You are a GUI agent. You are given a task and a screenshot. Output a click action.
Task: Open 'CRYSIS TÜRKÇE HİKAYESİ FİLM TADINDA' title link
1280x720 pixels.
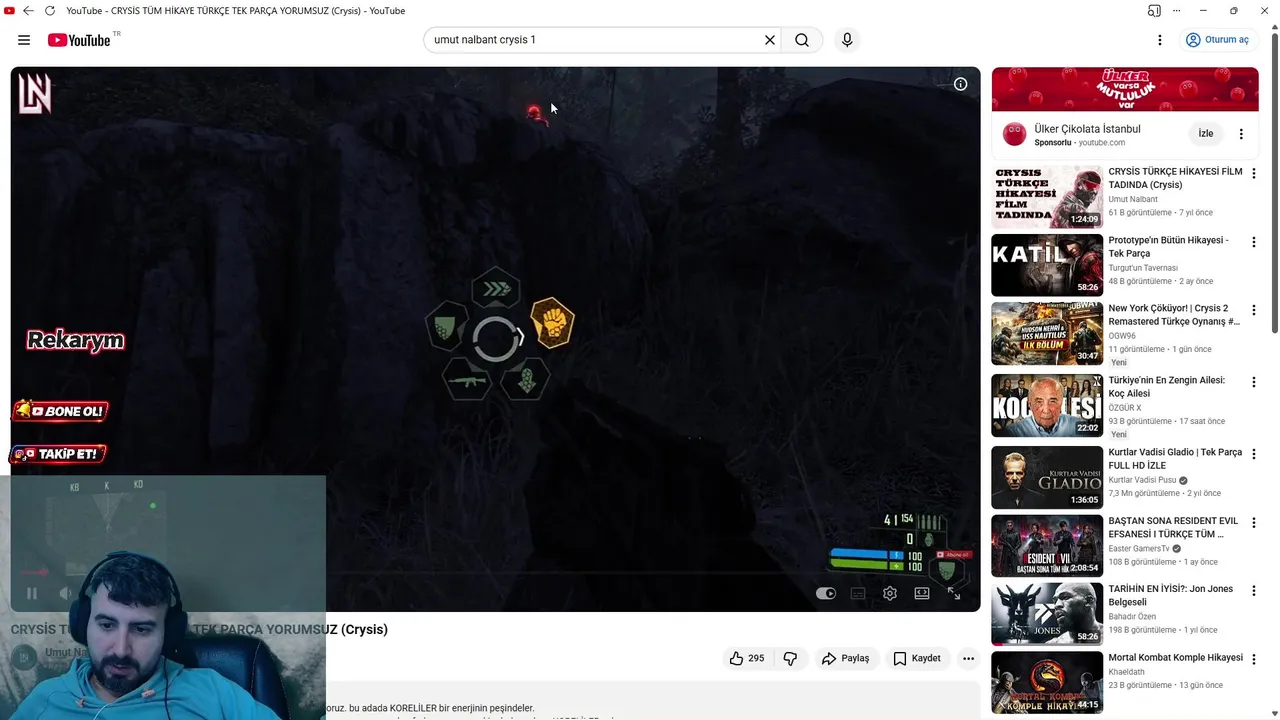pyautogui.click(x=1175, y=178)
